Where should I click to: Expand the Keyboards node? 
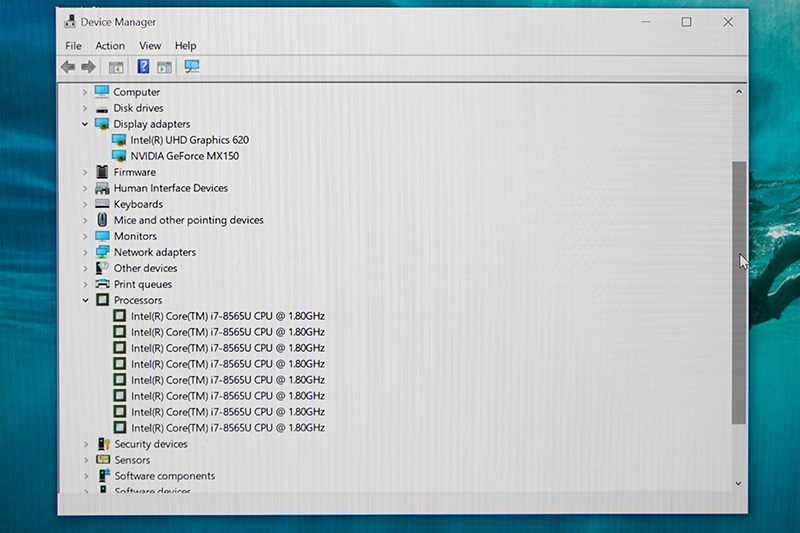[x=85, y=204]
